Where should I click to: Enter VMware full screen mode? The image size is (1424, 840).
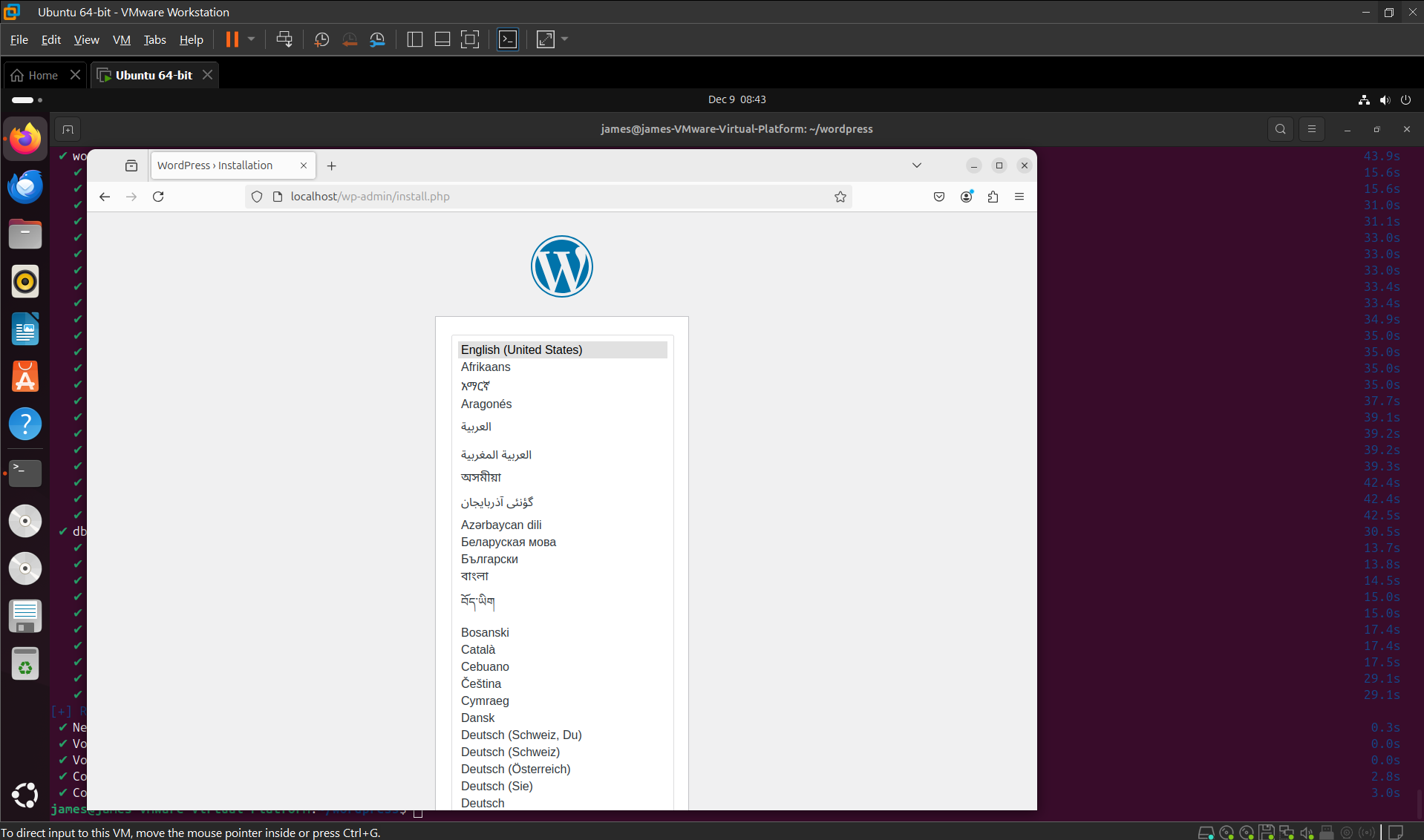470,39
